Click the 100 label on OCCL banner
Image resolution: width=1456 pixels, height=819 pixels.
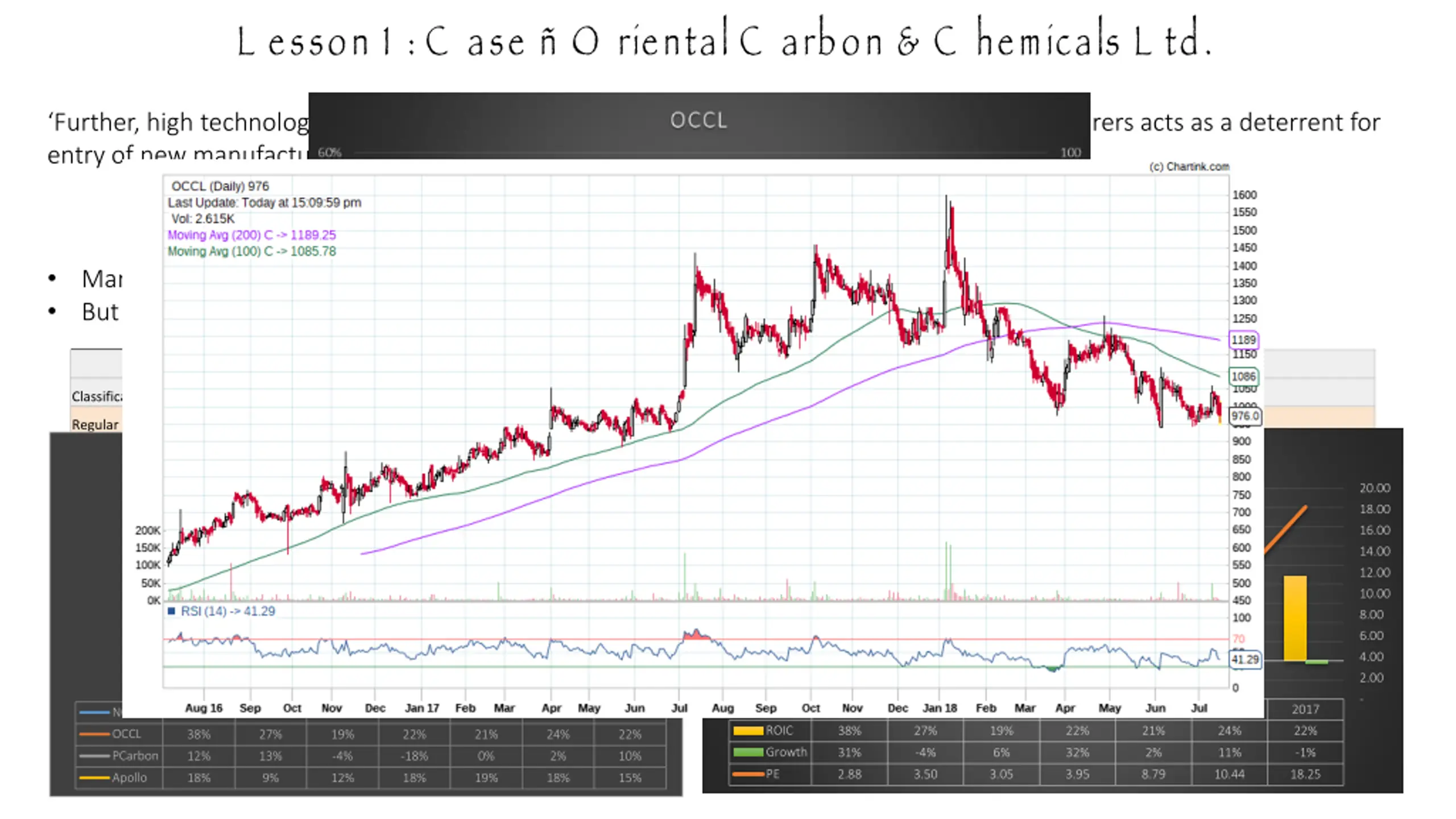(x=1070, y=152)
